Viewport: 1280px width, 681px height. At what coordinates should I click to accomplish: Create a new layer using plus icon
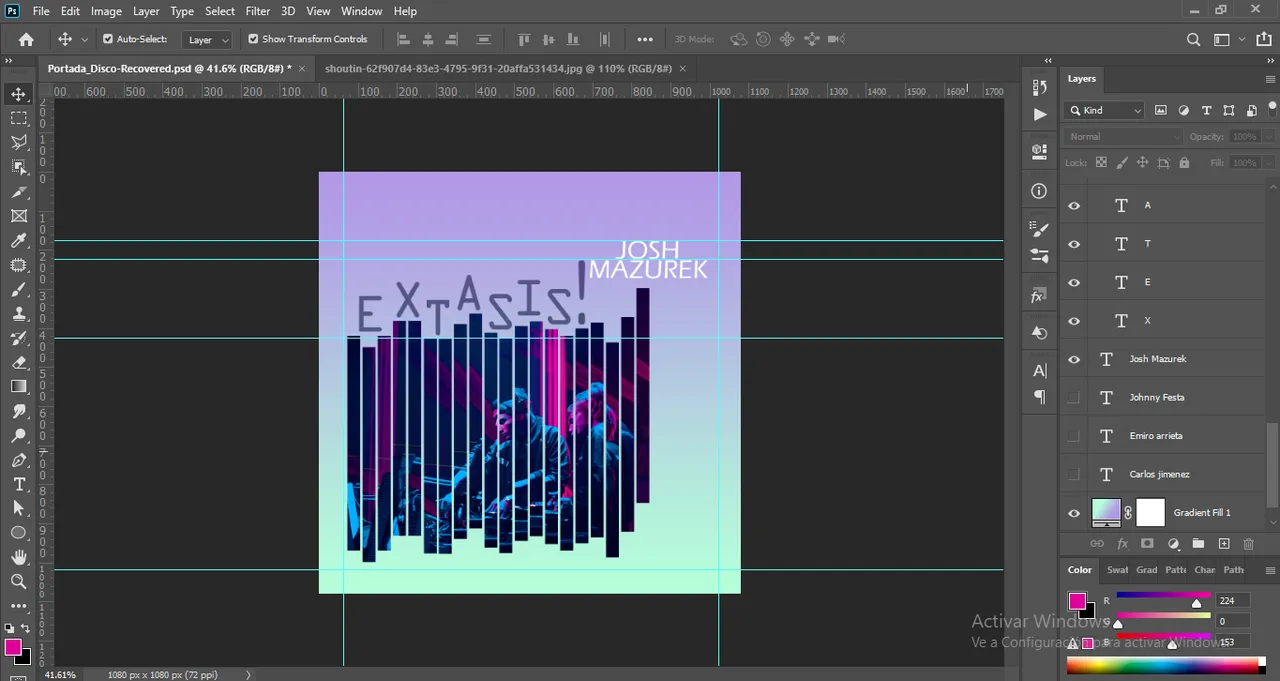1223,543
